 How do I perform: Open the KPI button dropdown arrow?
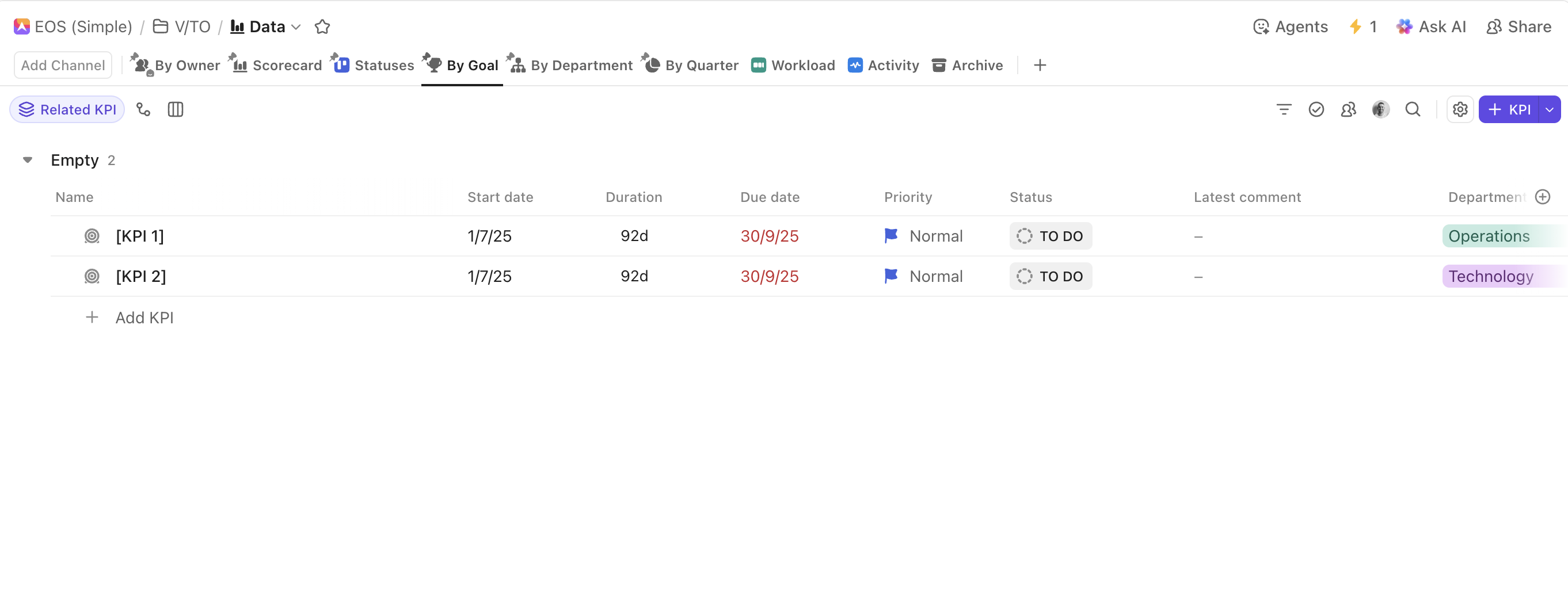point(1549,109)
